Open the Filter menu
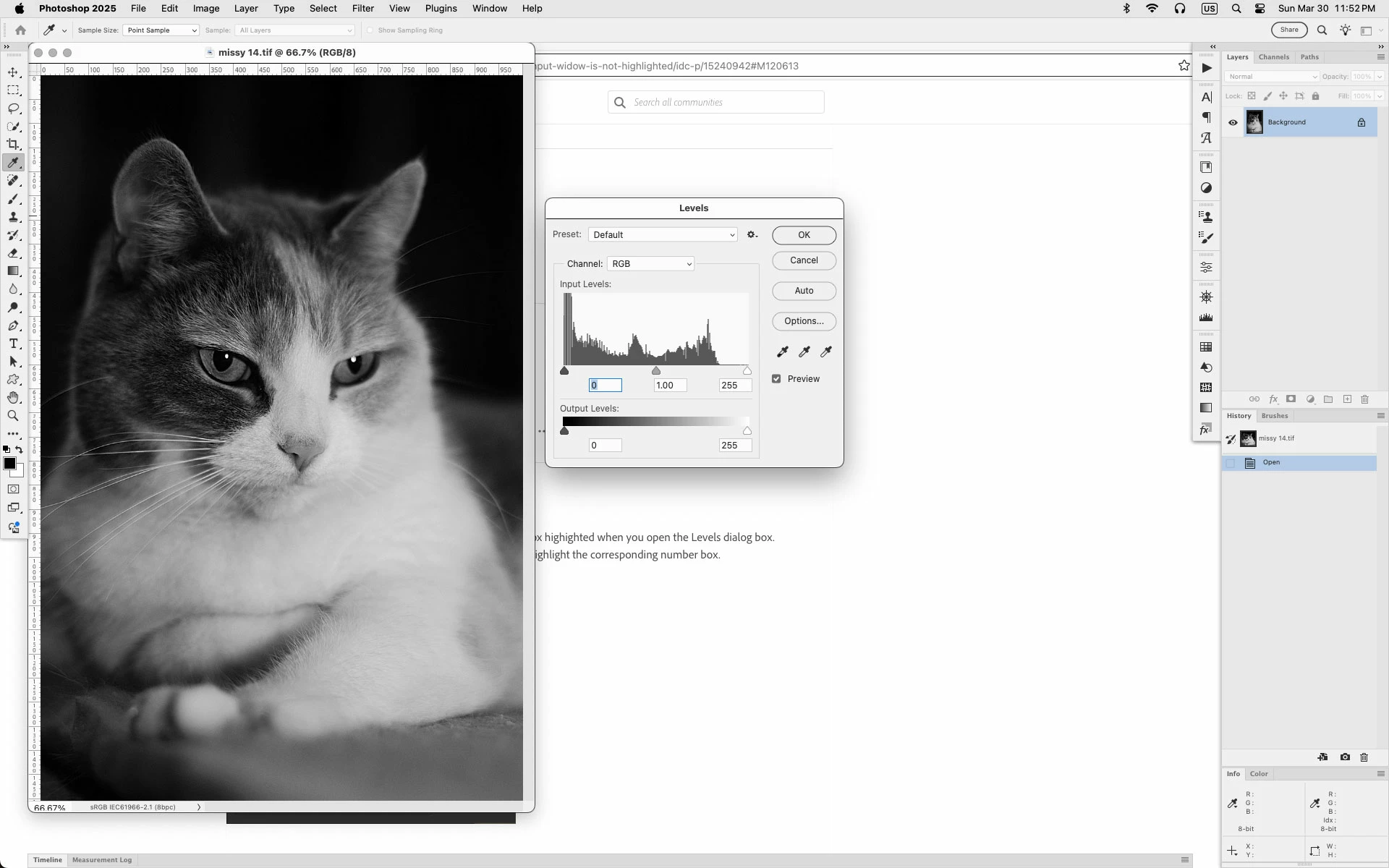Viewport: 1389px width, 868px height. (362, 9)
